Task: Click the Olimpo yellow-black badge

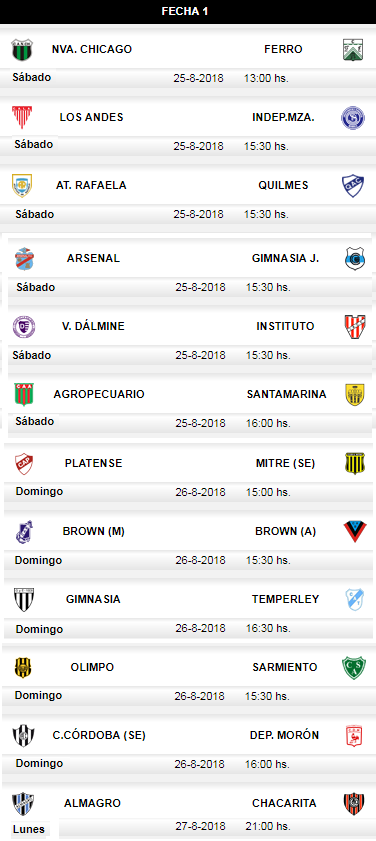Action: point(23,668)
